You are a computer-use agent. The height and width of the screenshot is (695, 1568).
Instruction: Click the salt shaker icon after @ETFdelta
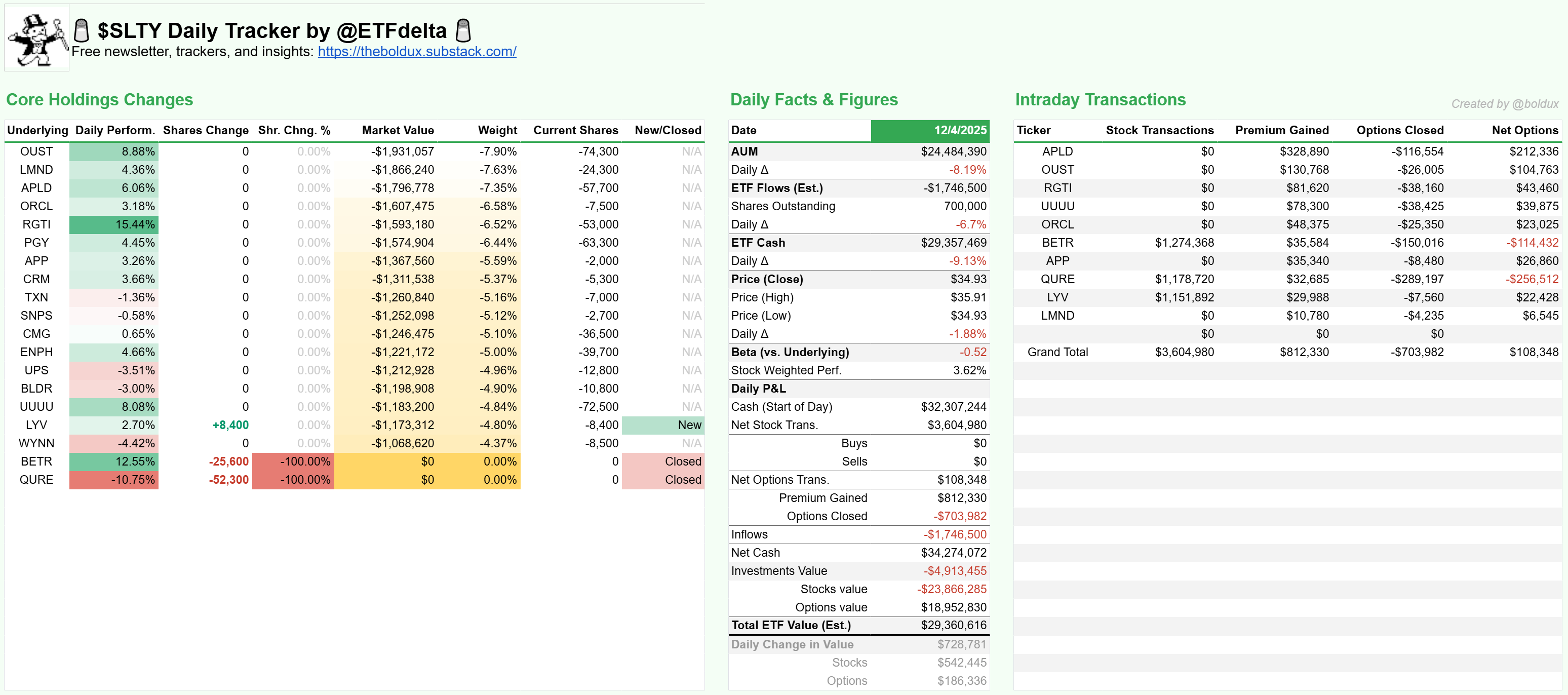(463, 30)
